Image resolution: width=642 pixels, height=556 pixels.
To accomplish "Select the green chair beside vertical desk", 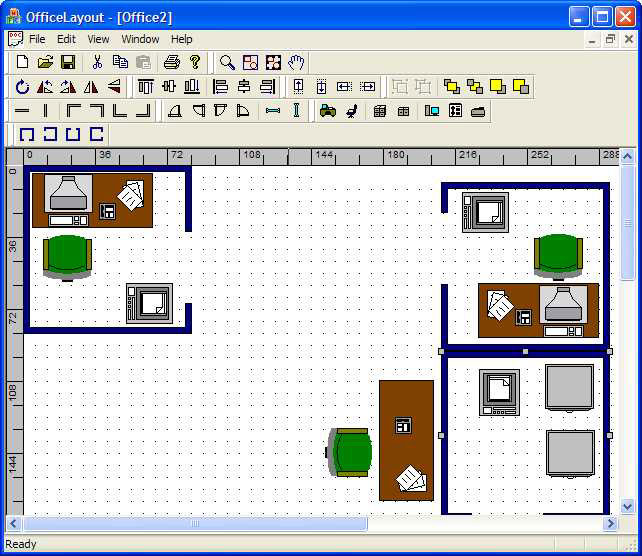I will pos(349,452).
